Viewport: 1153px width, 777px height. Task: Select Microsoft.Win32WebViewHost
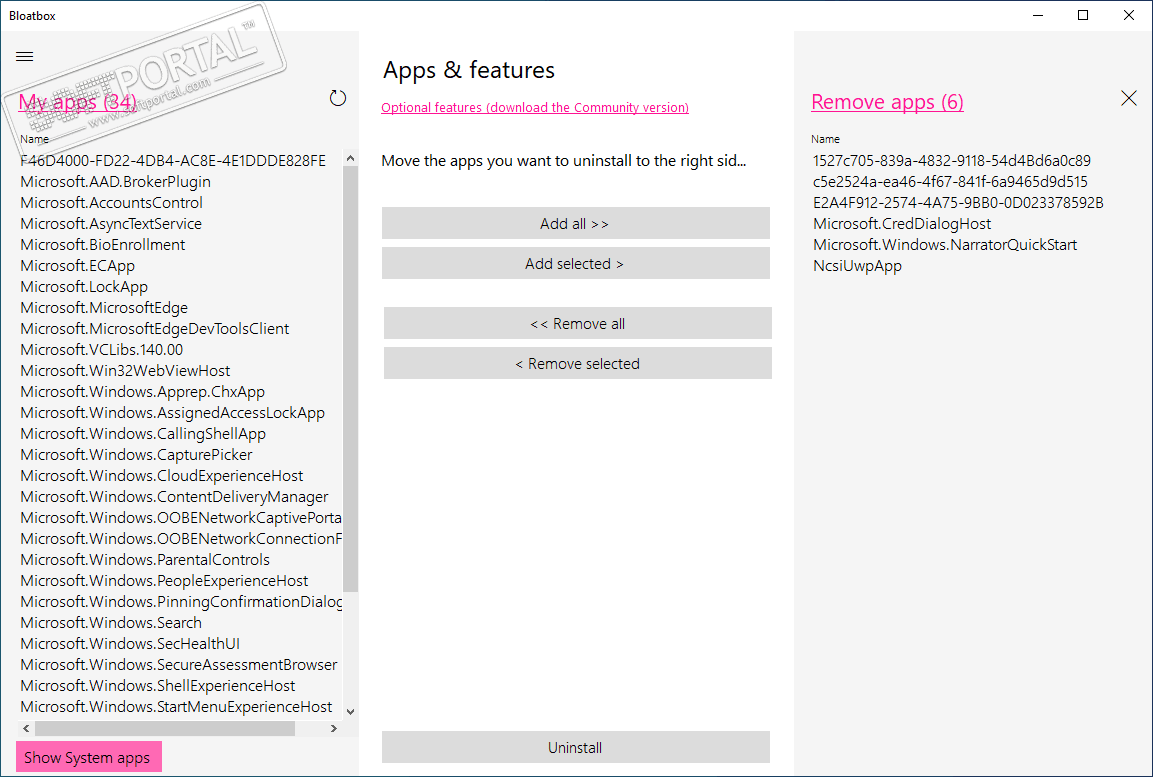click(125, 370)
